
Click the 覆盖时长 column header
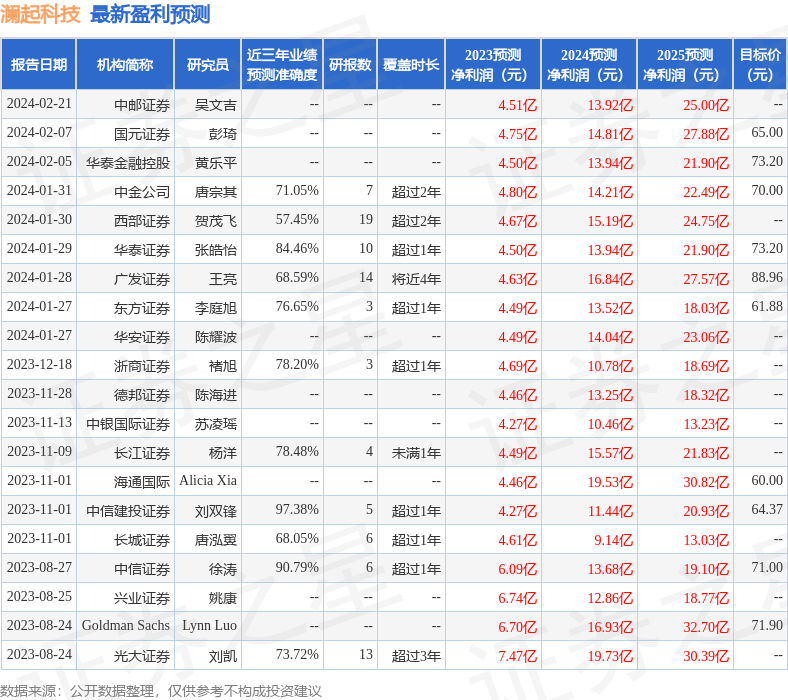click(411, 65)
